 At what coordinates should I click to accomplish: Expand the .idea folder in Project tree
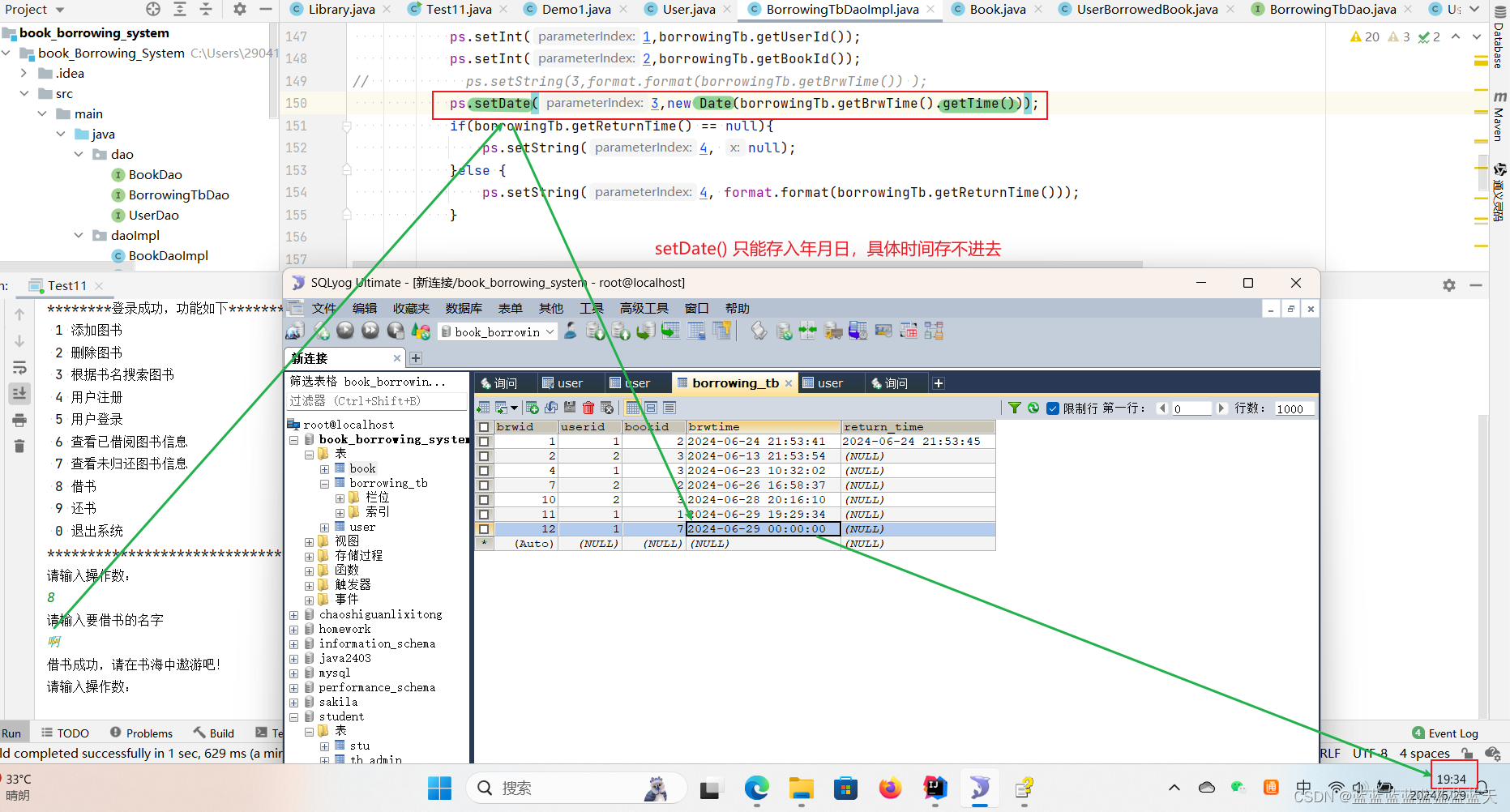pyautogui.click(x=24, y=73)
